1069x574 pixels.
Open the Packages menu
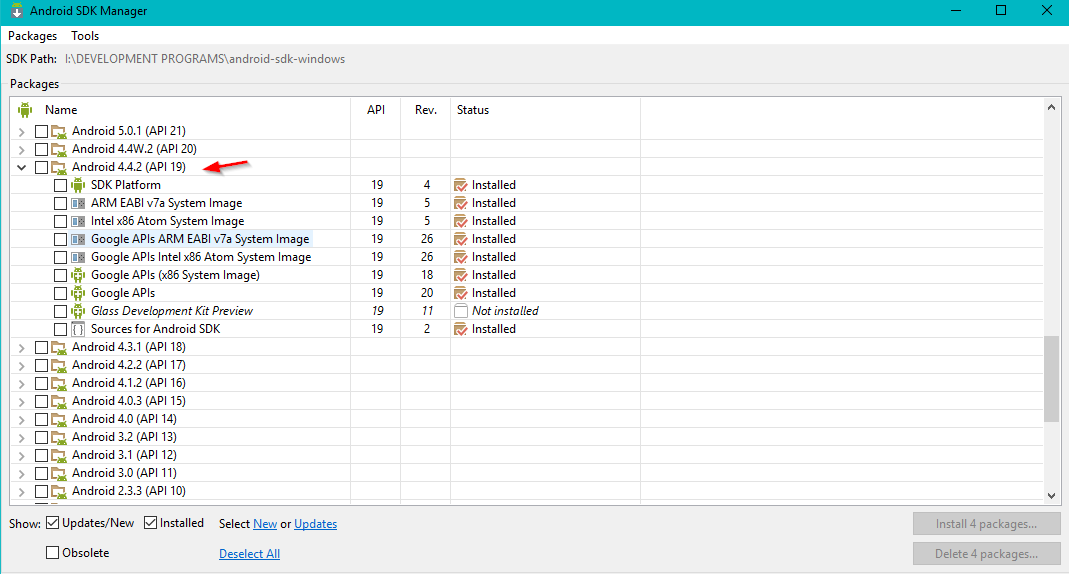click(x=33, y=35)
